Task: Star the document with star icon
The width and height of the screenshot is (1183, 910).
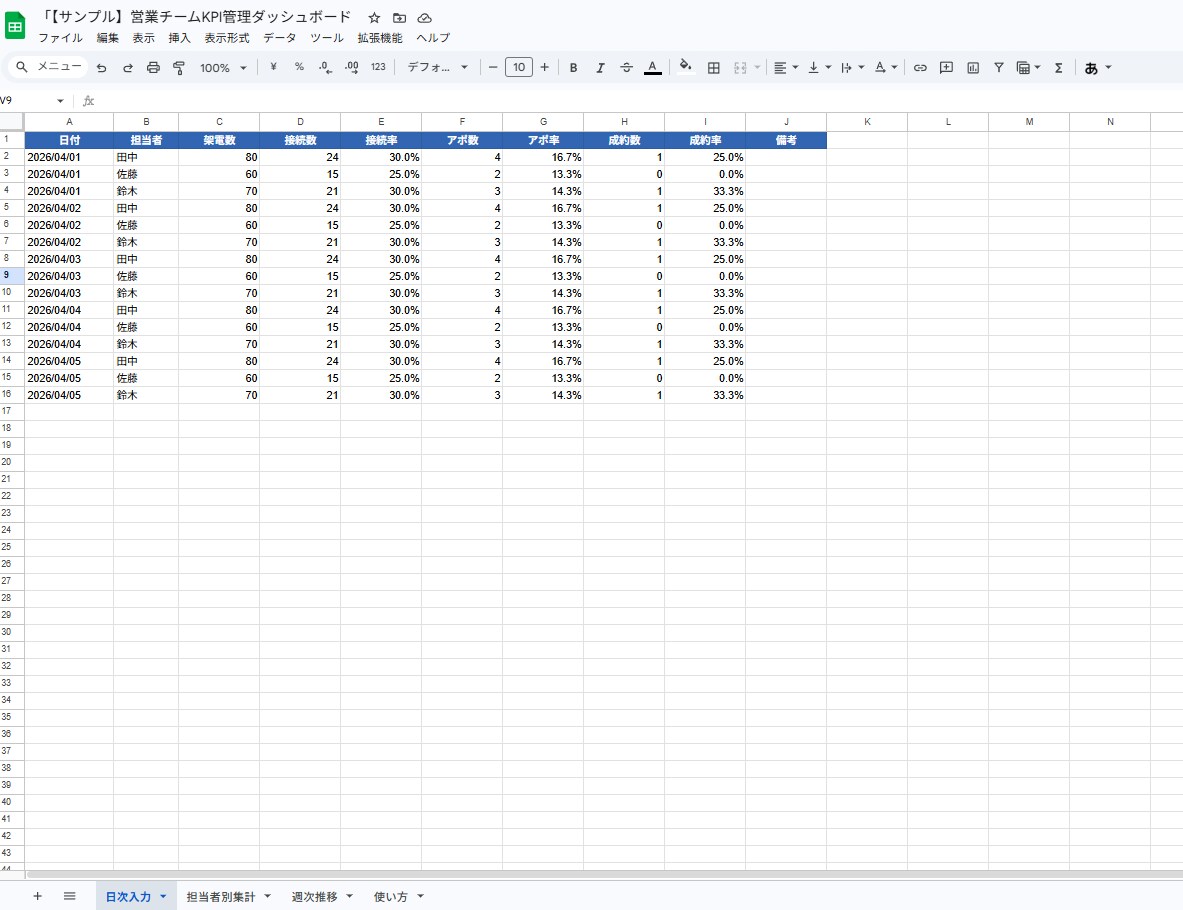Action: 374,18
